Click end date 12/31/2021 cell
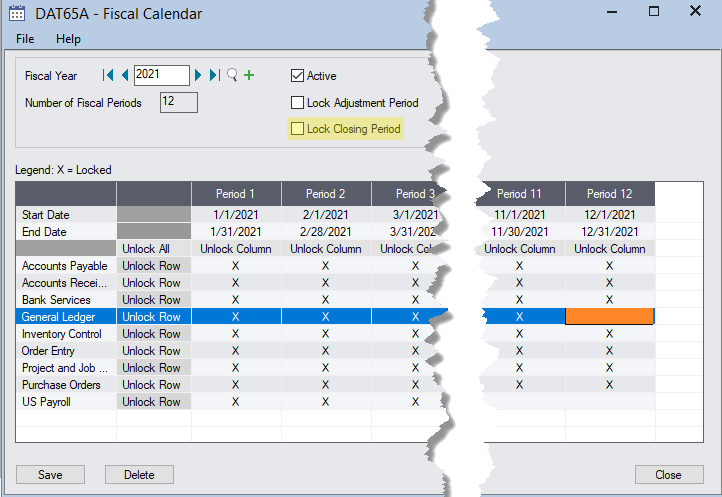The image size is (722, 497). click(610, 232)
